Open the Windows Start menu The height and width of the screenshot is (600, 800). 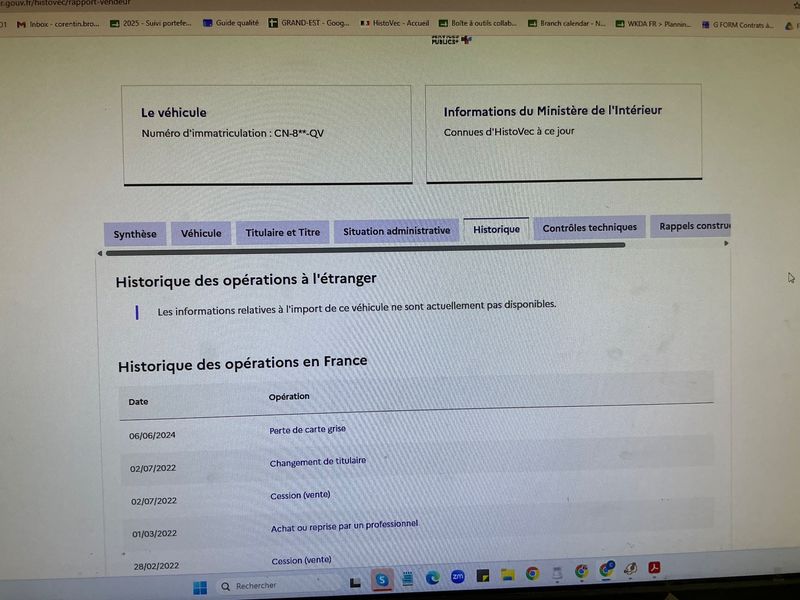[200, 588]
